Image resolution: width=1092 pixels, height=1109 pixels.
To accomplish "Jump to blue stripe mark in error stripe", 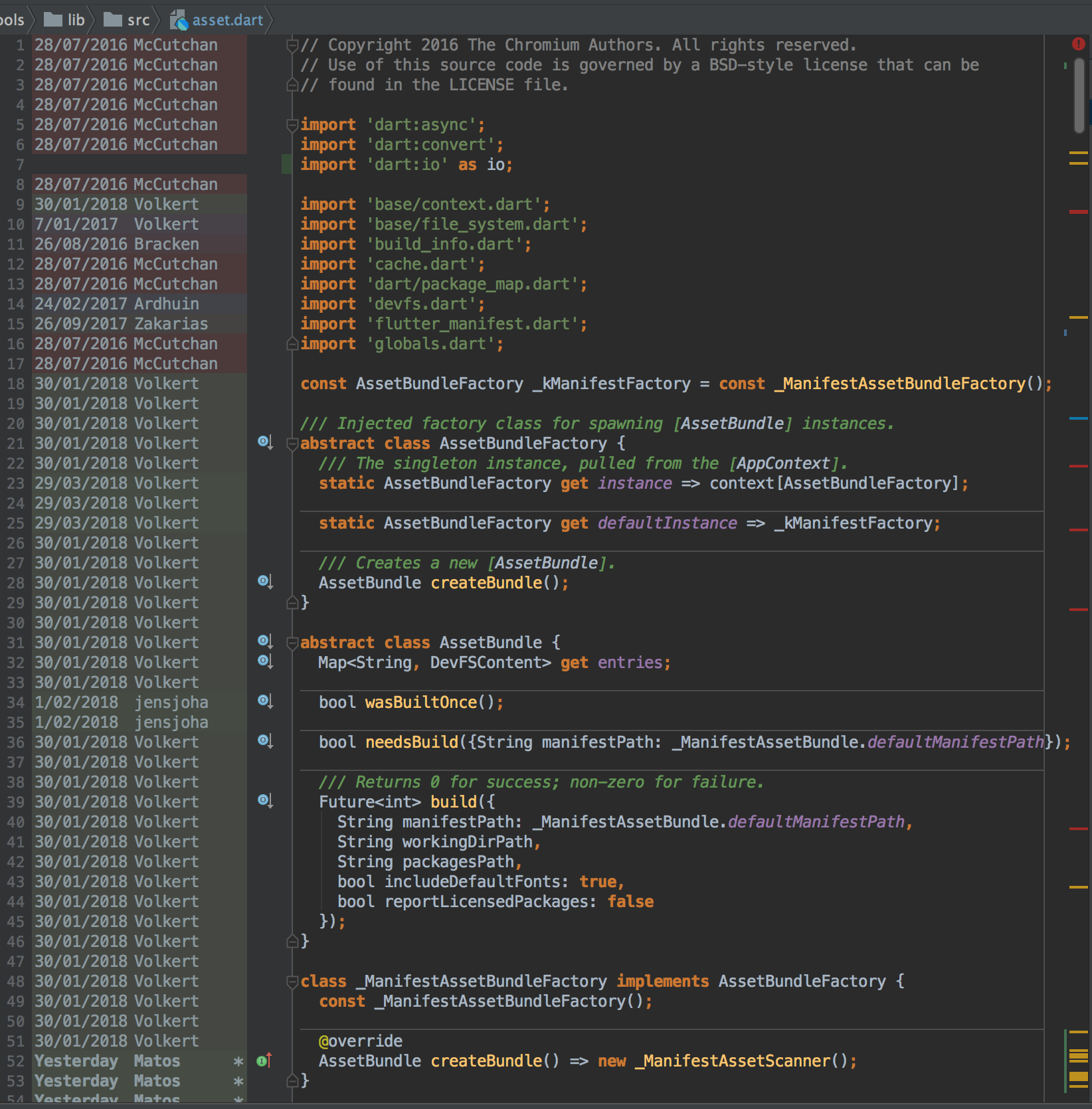I will [x=1079, y=418].
